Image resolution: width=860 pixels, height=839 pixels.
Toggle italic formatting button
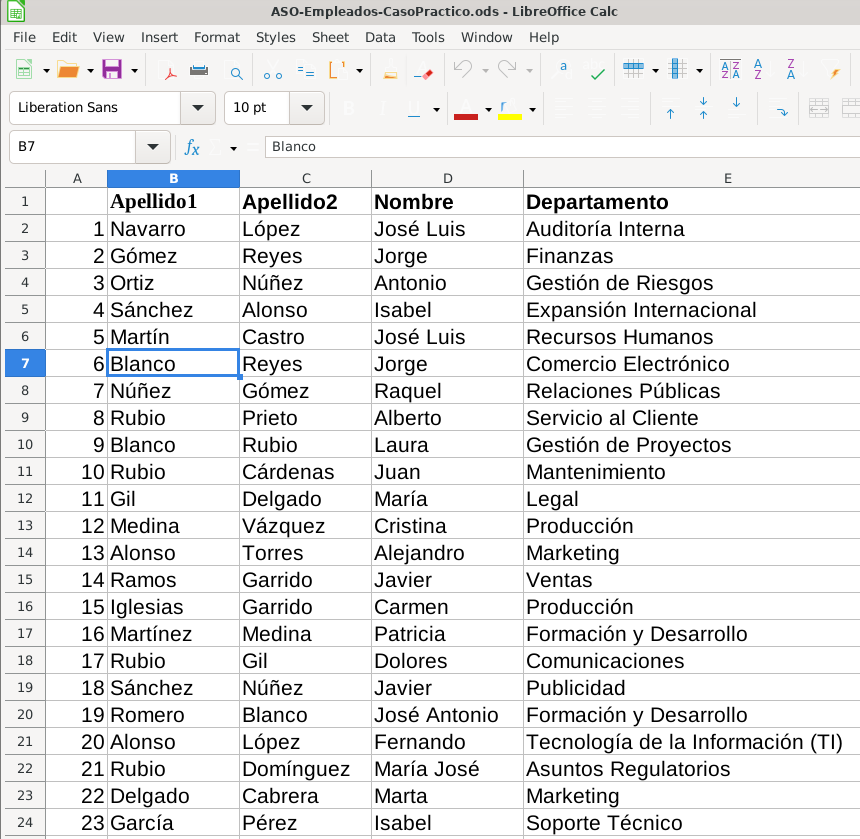point(383,109)
